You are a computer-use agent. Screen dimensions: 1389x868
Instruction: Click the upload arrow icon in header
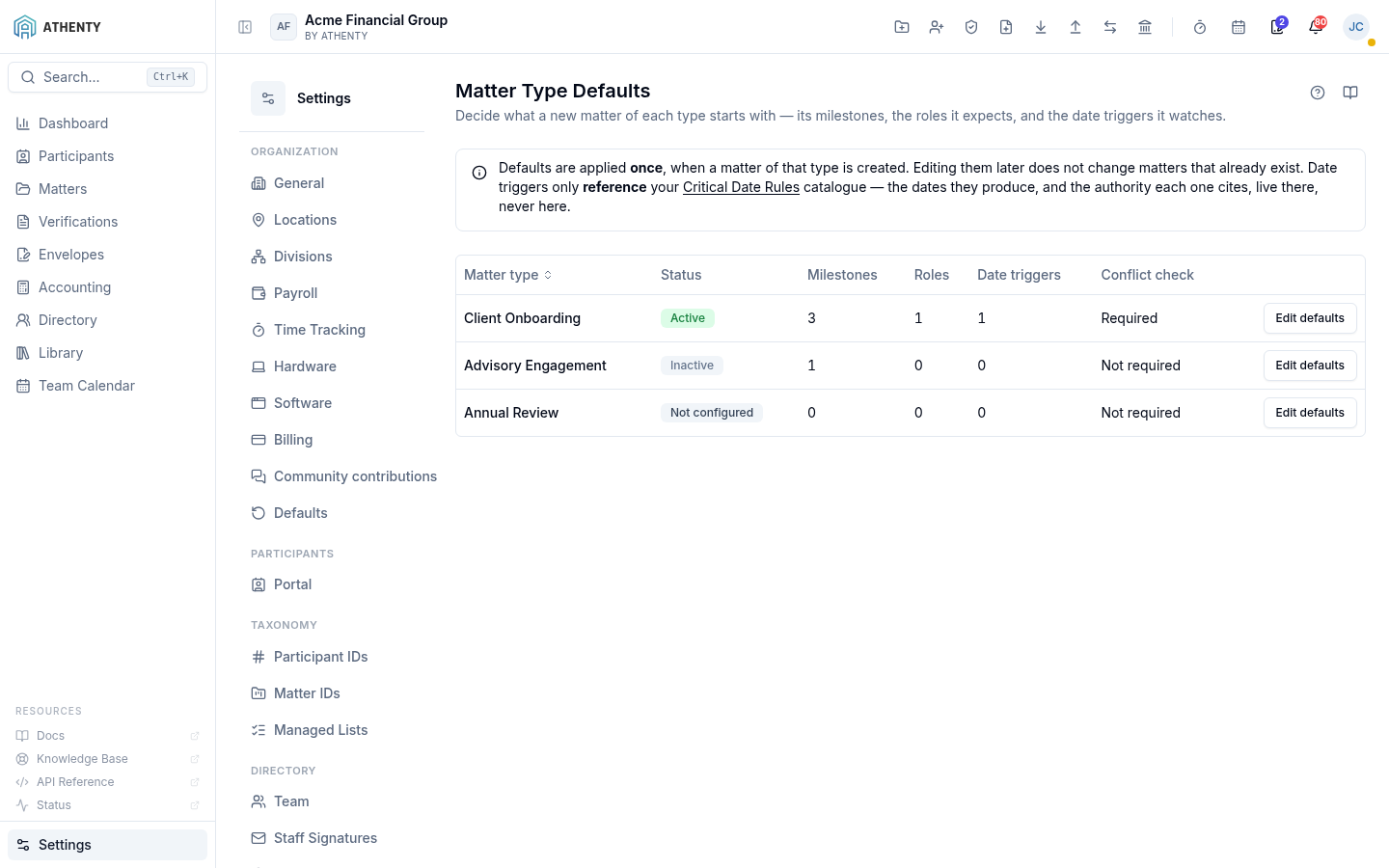point(1076,27)
